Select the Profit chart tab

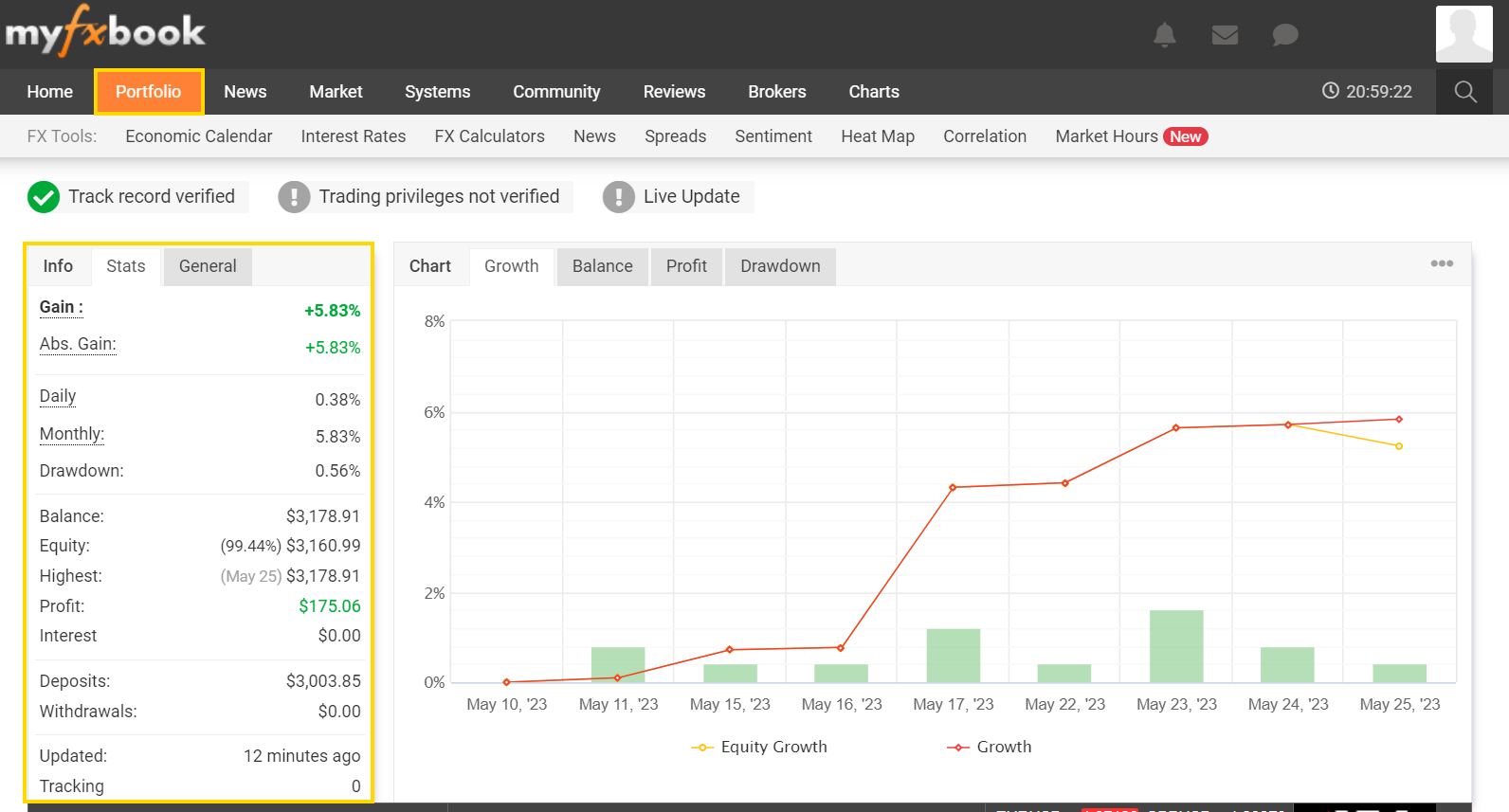pos(686,266)
